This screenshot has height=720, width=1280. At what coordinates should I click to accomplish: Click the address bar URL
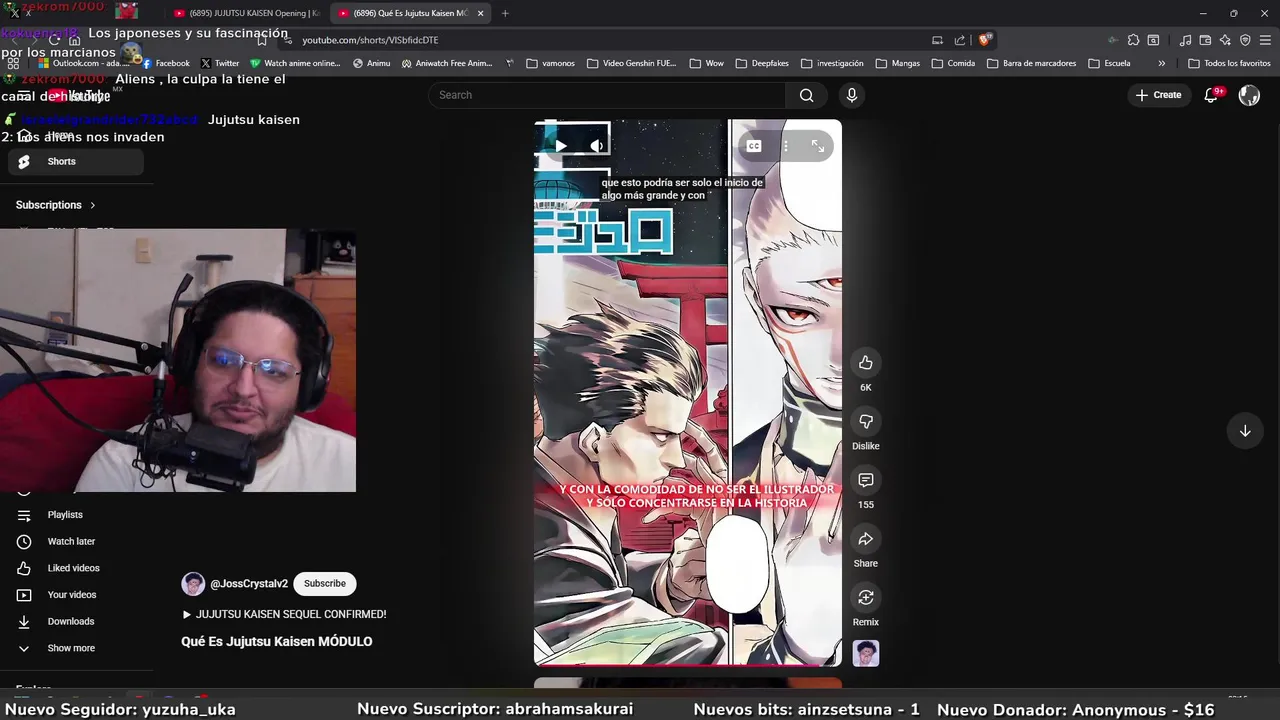[x=370, y=40]
